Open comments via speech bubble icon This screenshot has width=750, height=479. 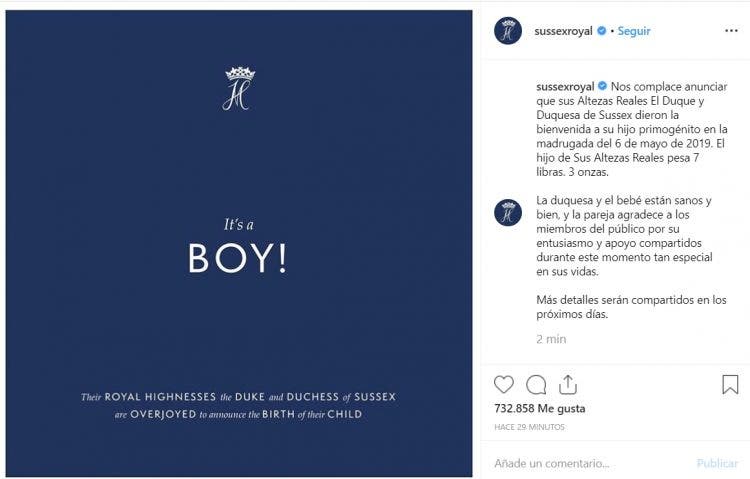pyautogui.click(x=536, y=385)
